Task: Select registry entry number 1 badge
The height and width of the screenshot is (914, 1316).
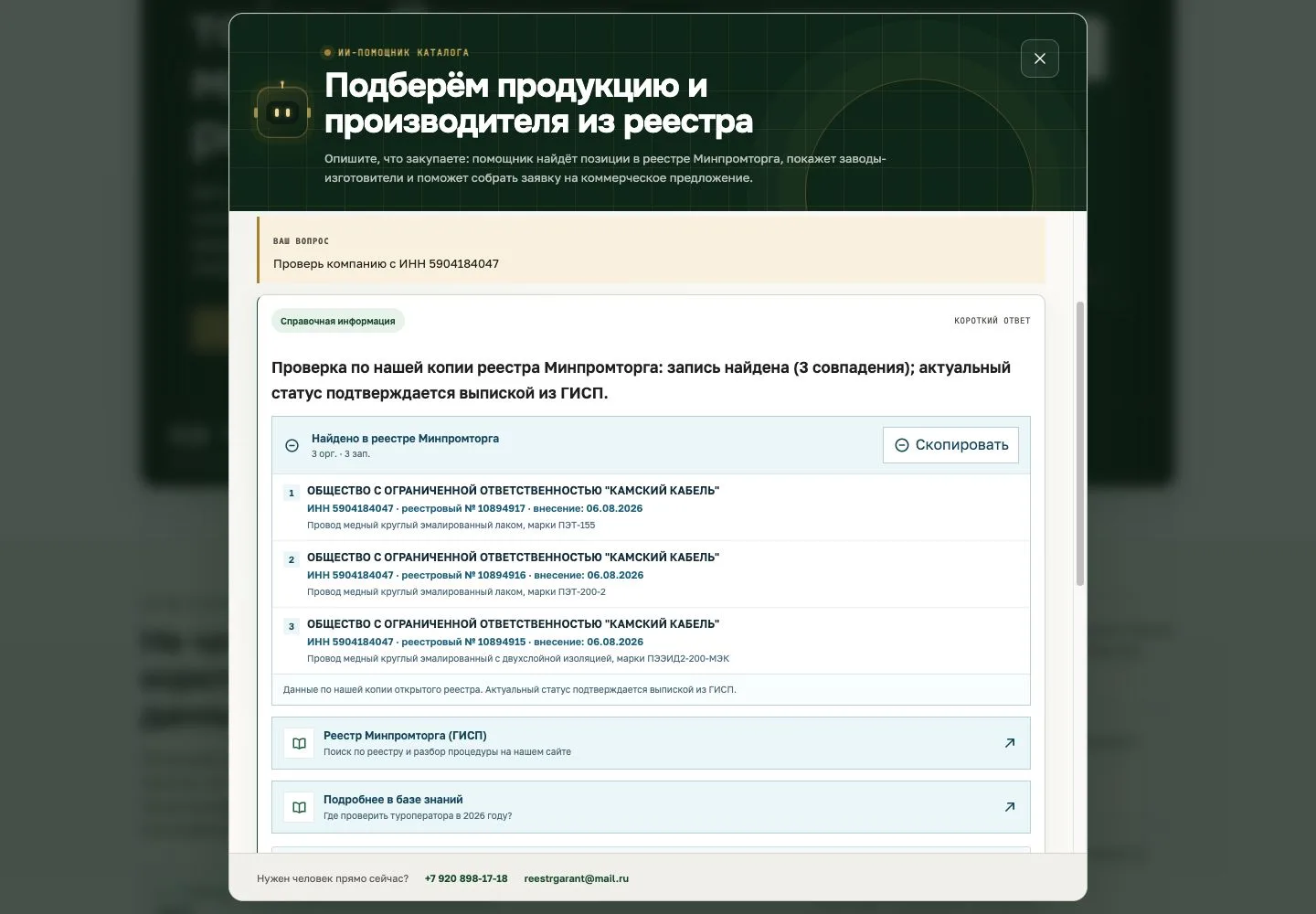Action: (292, 493)
